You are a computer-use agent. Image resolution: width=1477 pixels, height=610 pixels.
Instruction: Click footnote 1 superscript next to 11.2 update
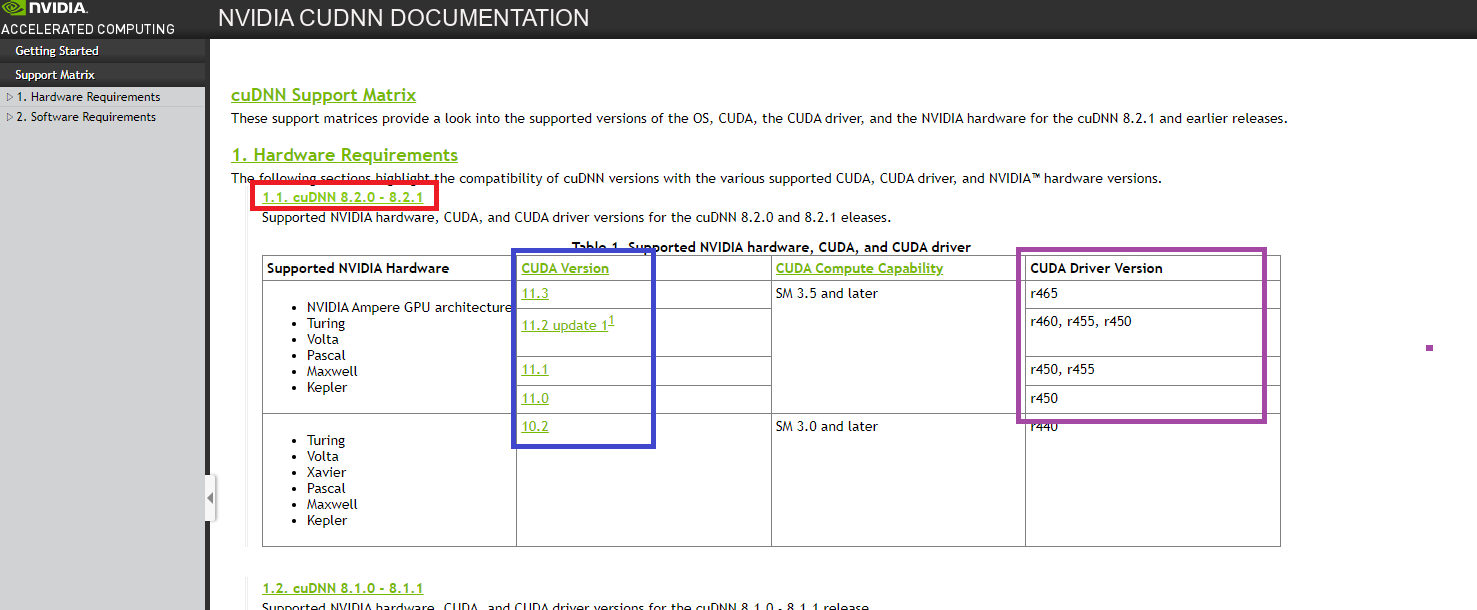point(612,320)
